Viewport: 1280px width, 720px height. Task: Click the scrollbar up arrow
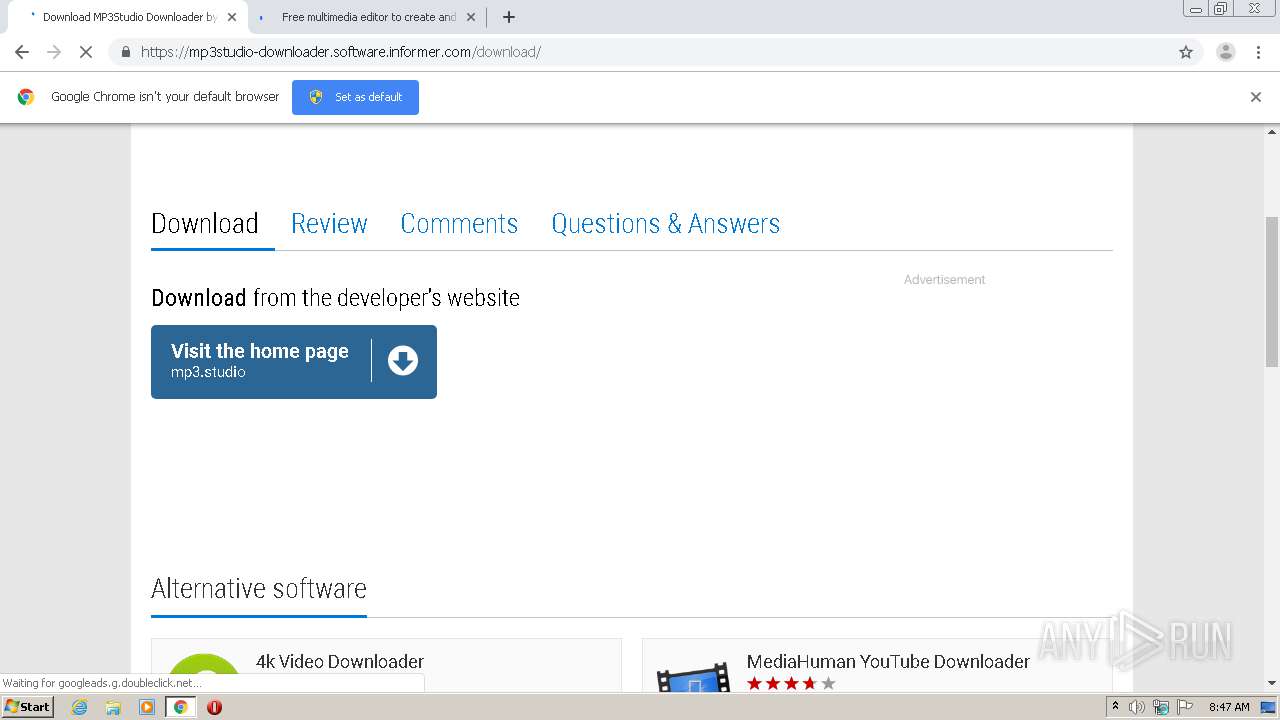coord(1272,131)
